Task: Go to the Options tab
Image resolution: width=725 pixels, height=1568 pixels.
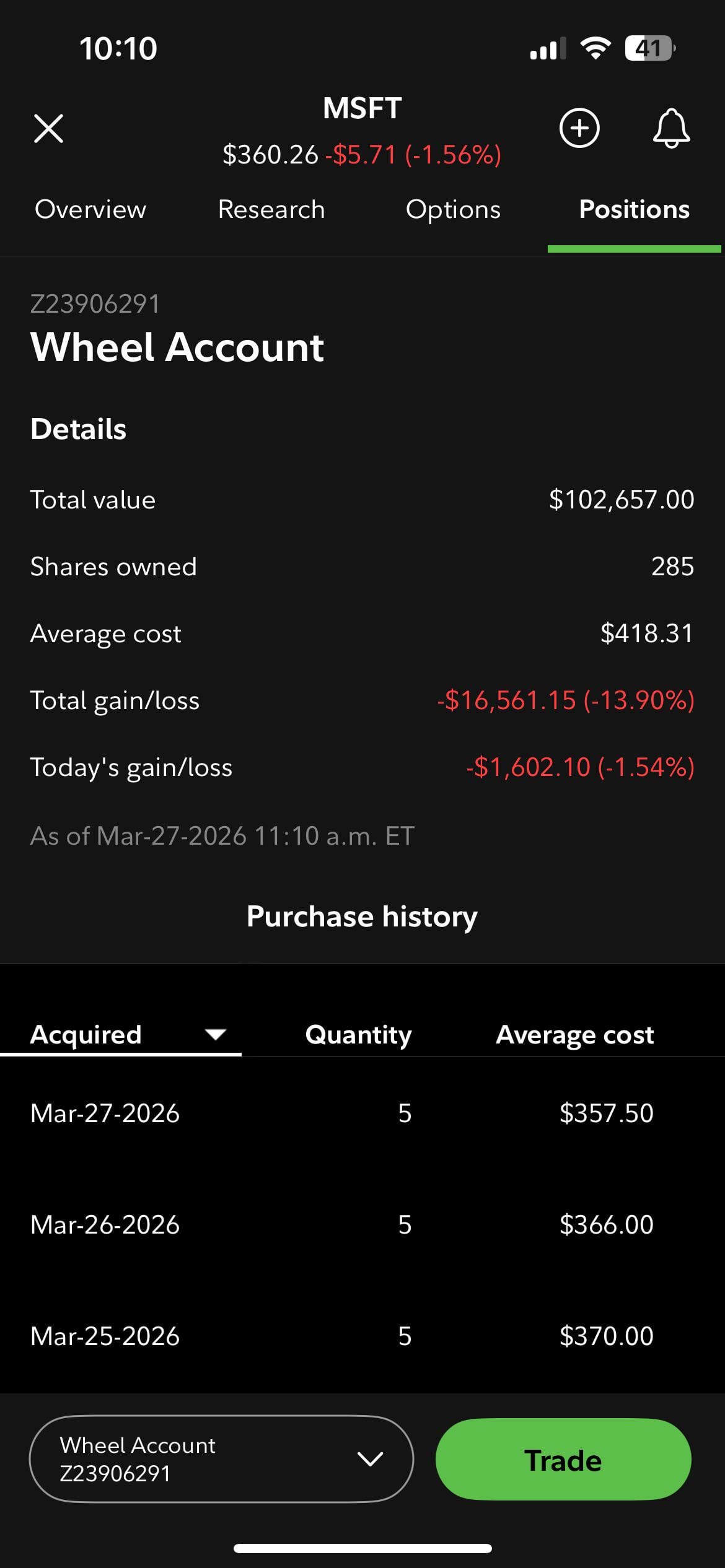Action: tap(453, 209)
